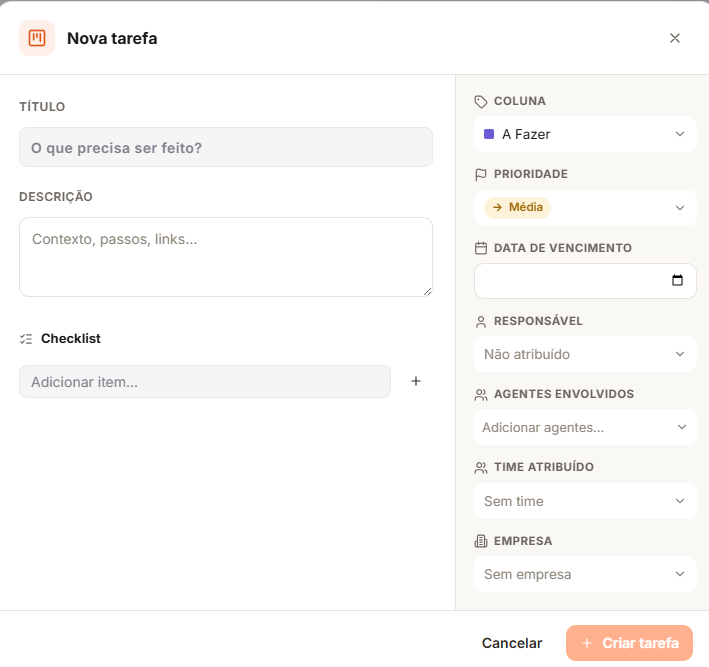Click the TÍTULO field label
Screen dimensions: 709x667
[x=42, y=107]
